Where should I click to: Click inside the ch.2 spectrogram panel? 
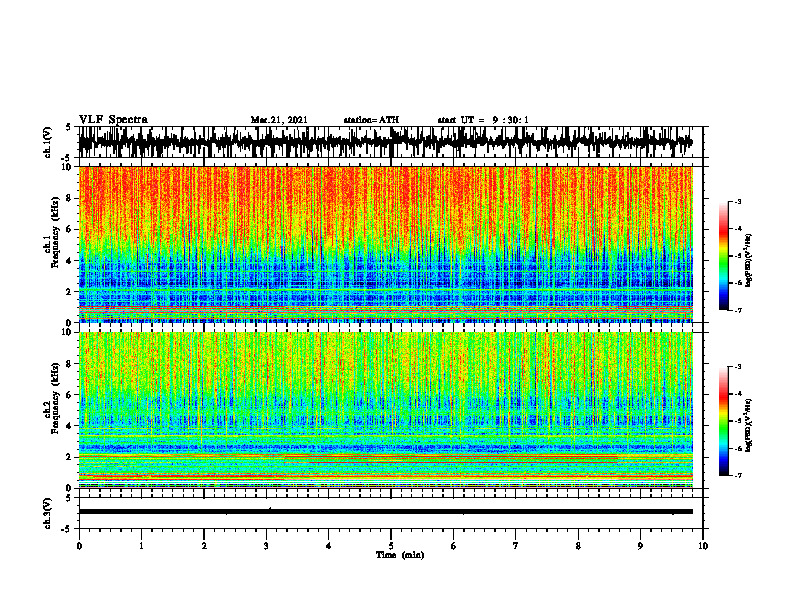coord(385,410)
